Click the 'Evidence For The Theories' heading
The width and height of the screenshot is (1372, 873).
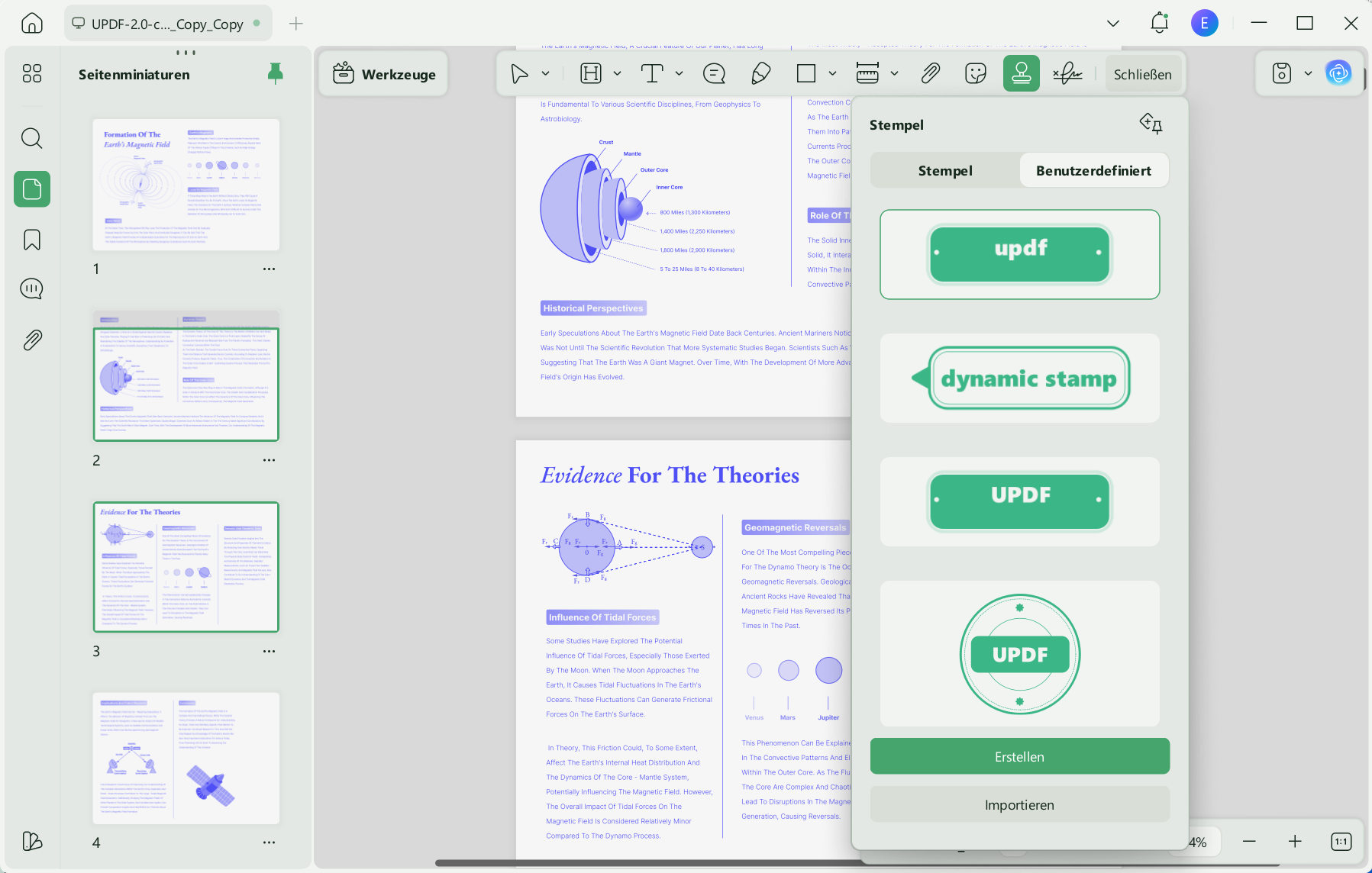pyautogui.click(x=670, y=475)
